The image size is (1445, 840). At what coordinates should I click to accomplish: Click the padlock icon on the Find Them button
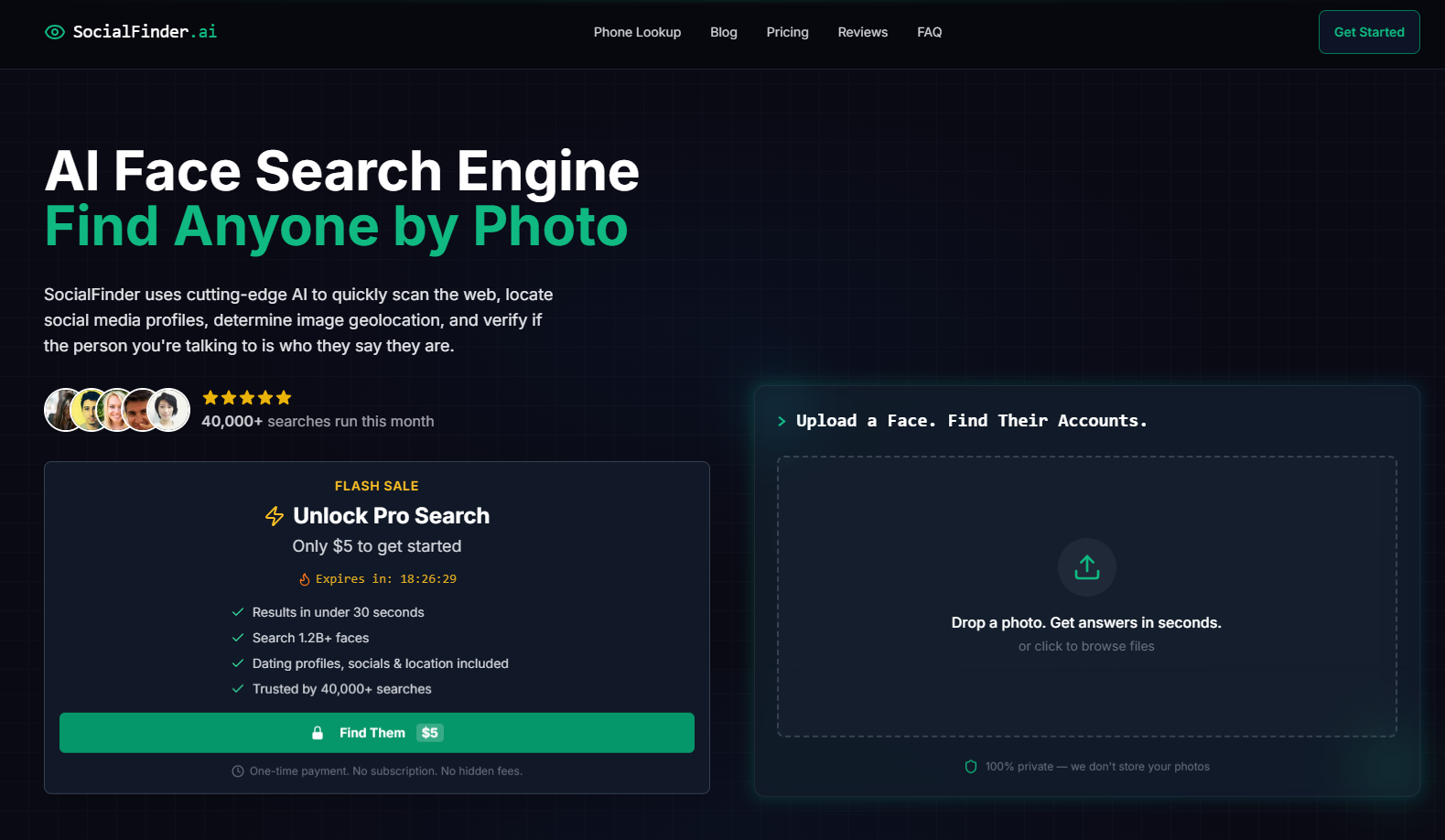318,733
